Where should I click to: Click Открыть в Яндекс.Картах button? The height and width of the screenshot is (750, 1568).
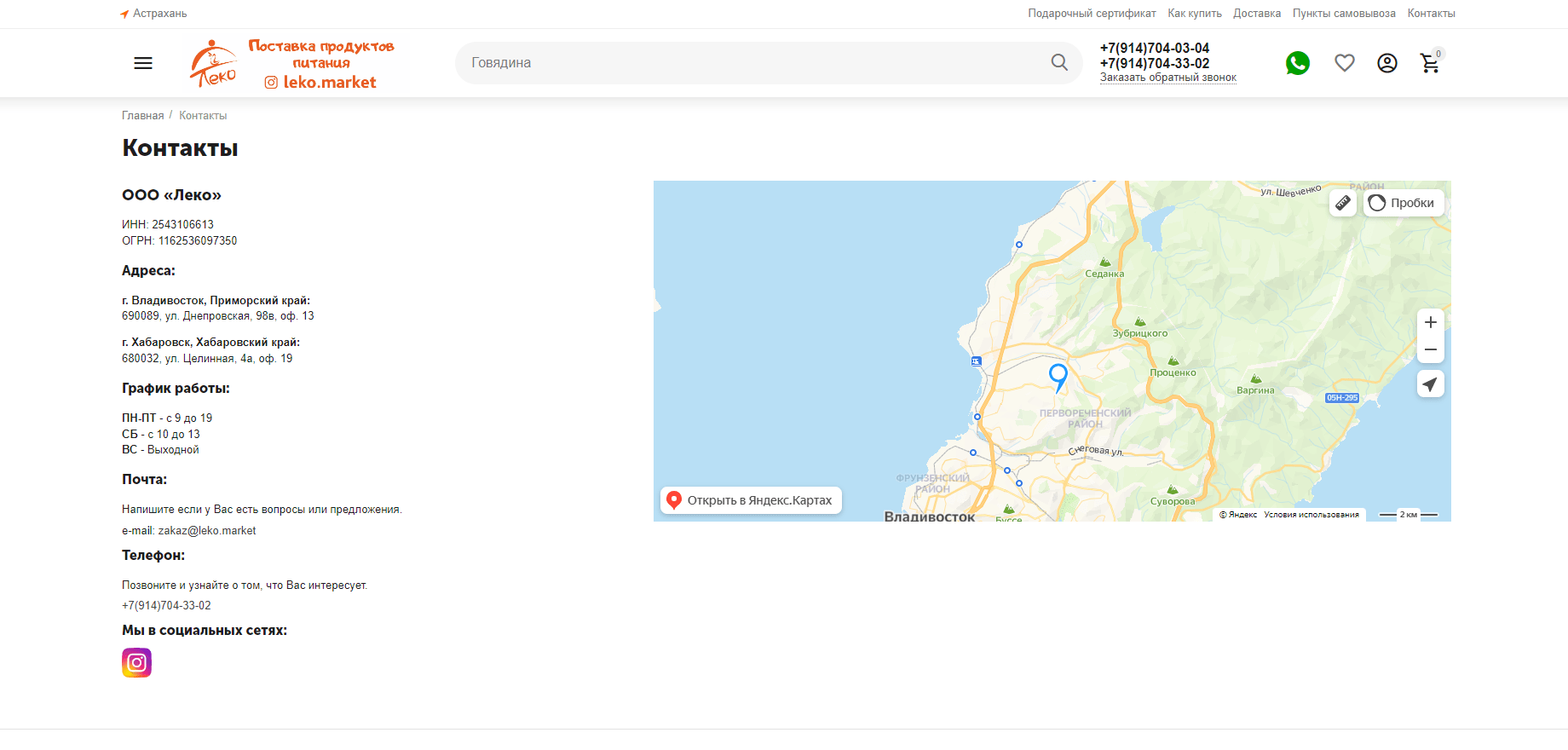coord(751,500)
